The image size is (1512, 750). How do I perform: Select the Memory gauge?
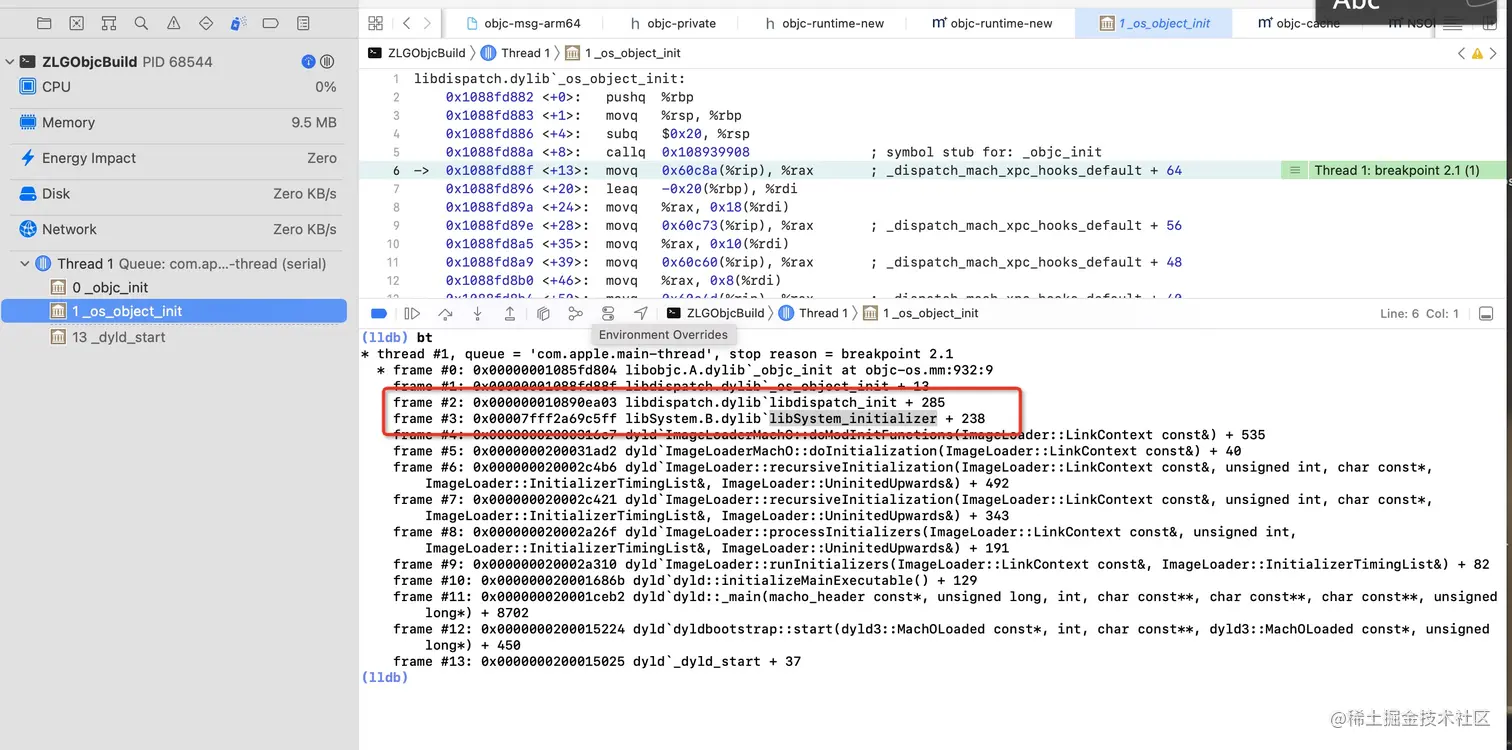coord(178,123)
